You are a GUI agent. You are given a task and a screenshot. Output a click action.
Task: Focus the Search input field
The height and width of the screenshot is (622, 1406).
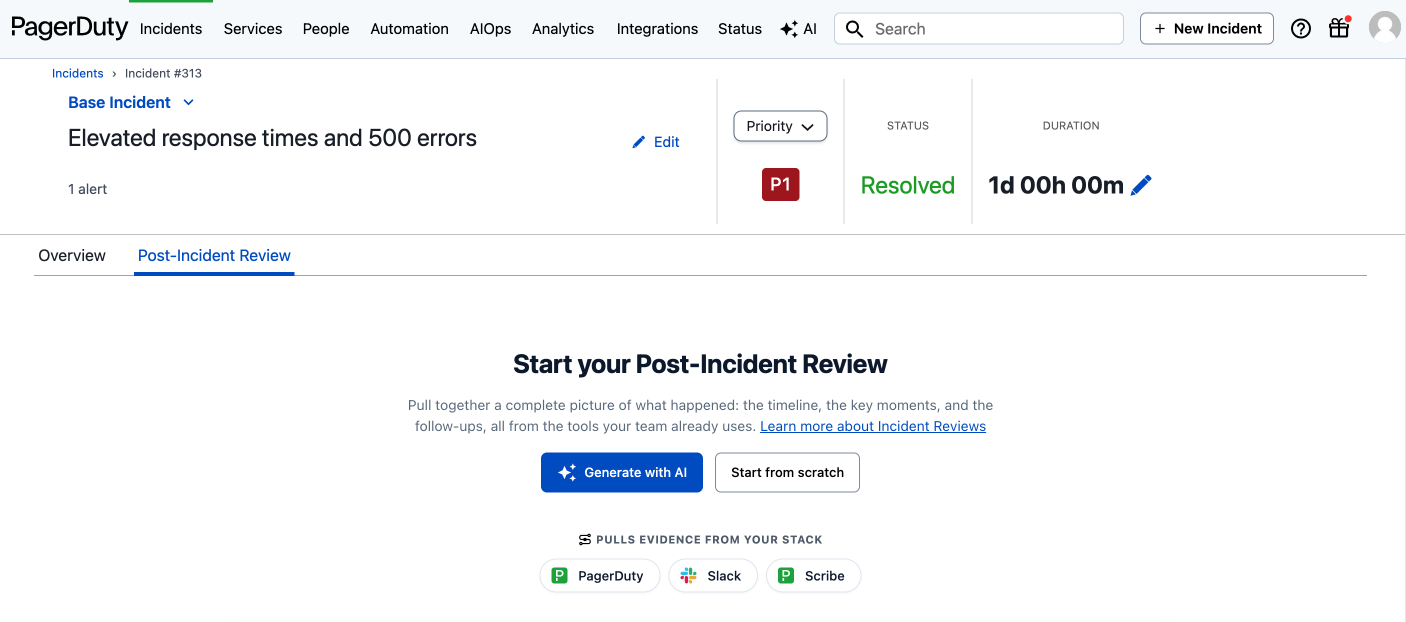click(979, 29)
